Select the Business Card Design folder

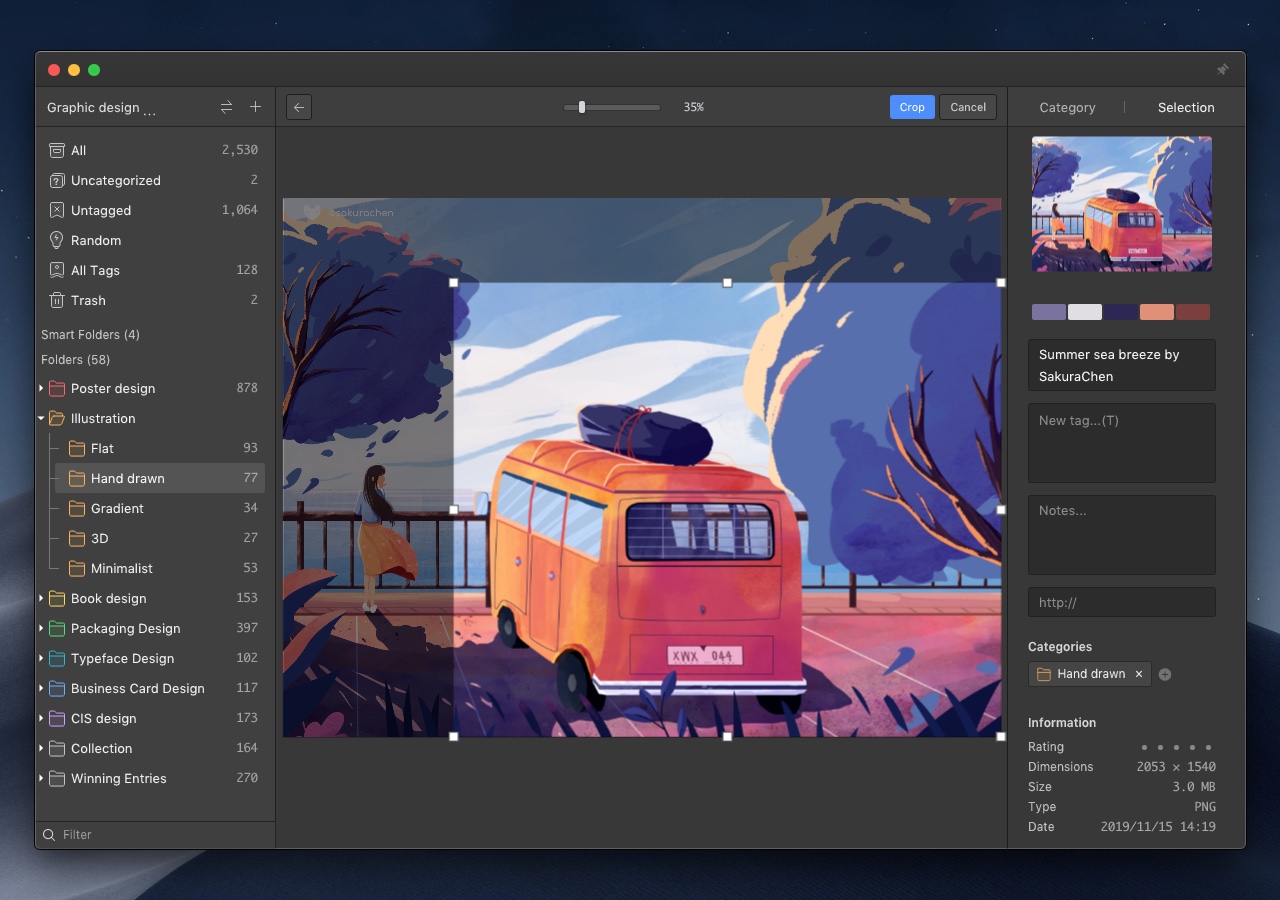click(x=155, y=688)
